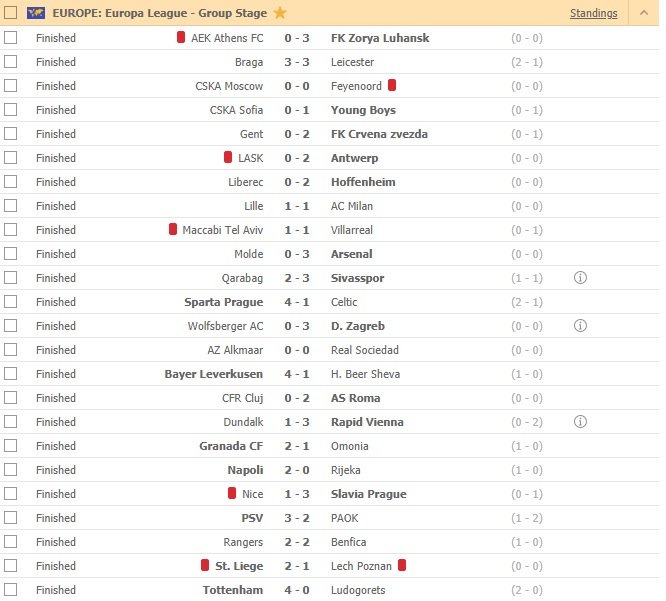
Task: Collapse the Europa League group with chevron
Action: 644,13
